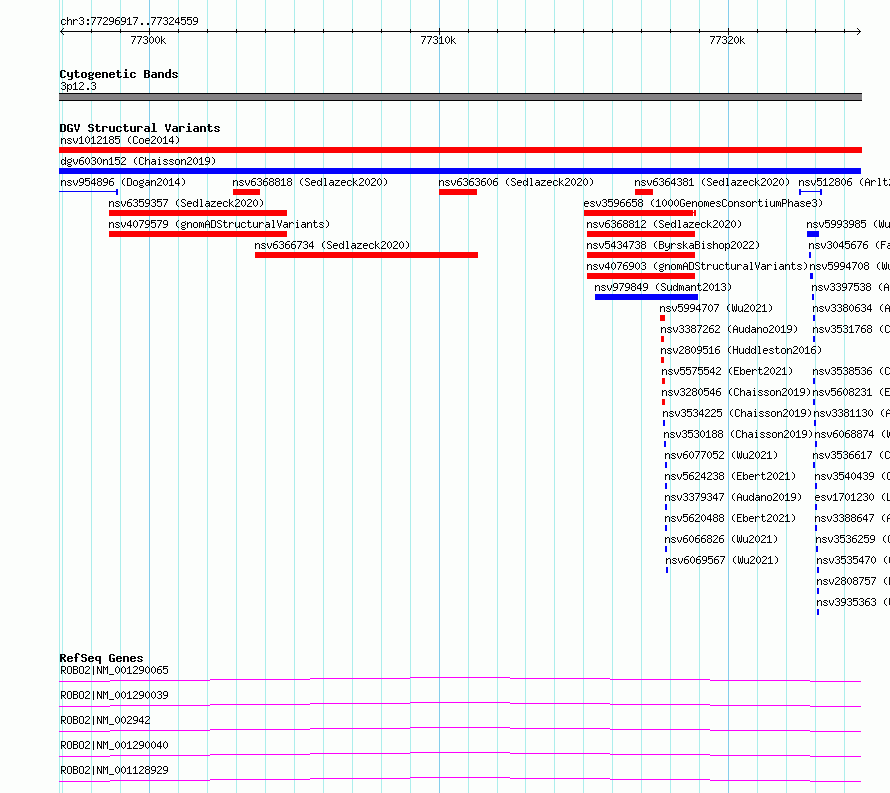Select nsv3538536 variant label

coord(851,371)
